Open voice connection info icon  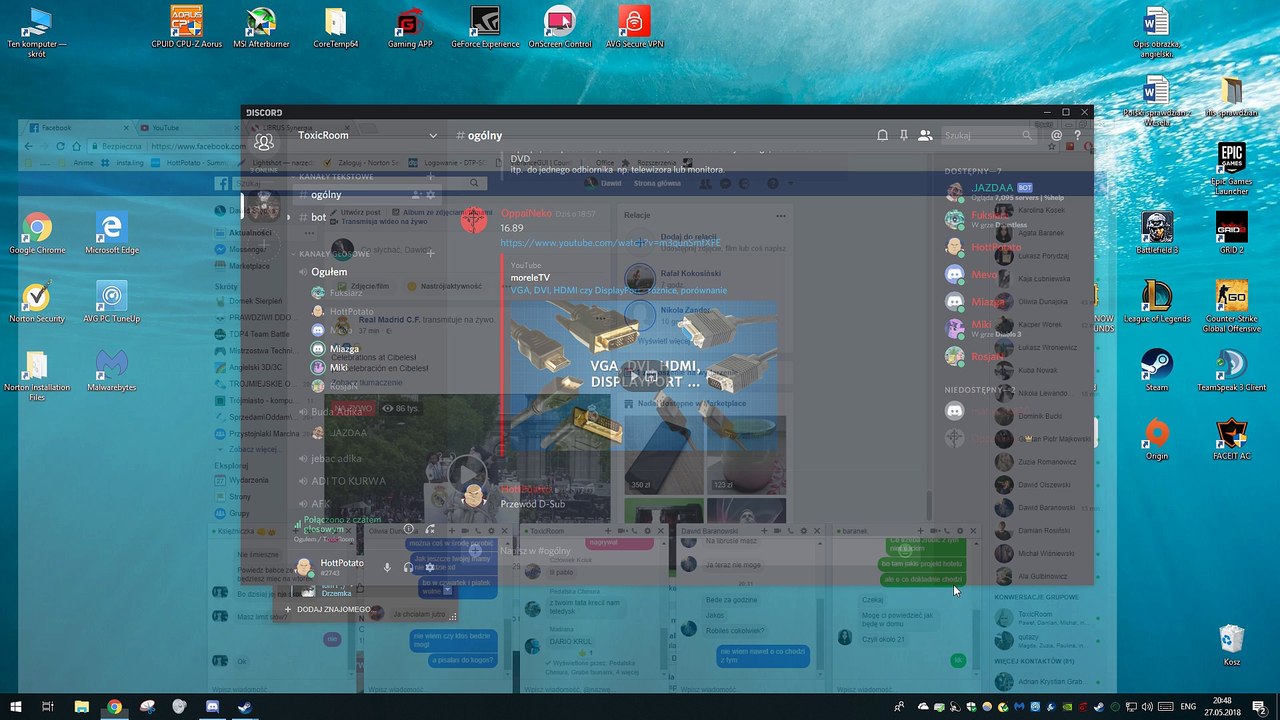[x=408, y=529]
